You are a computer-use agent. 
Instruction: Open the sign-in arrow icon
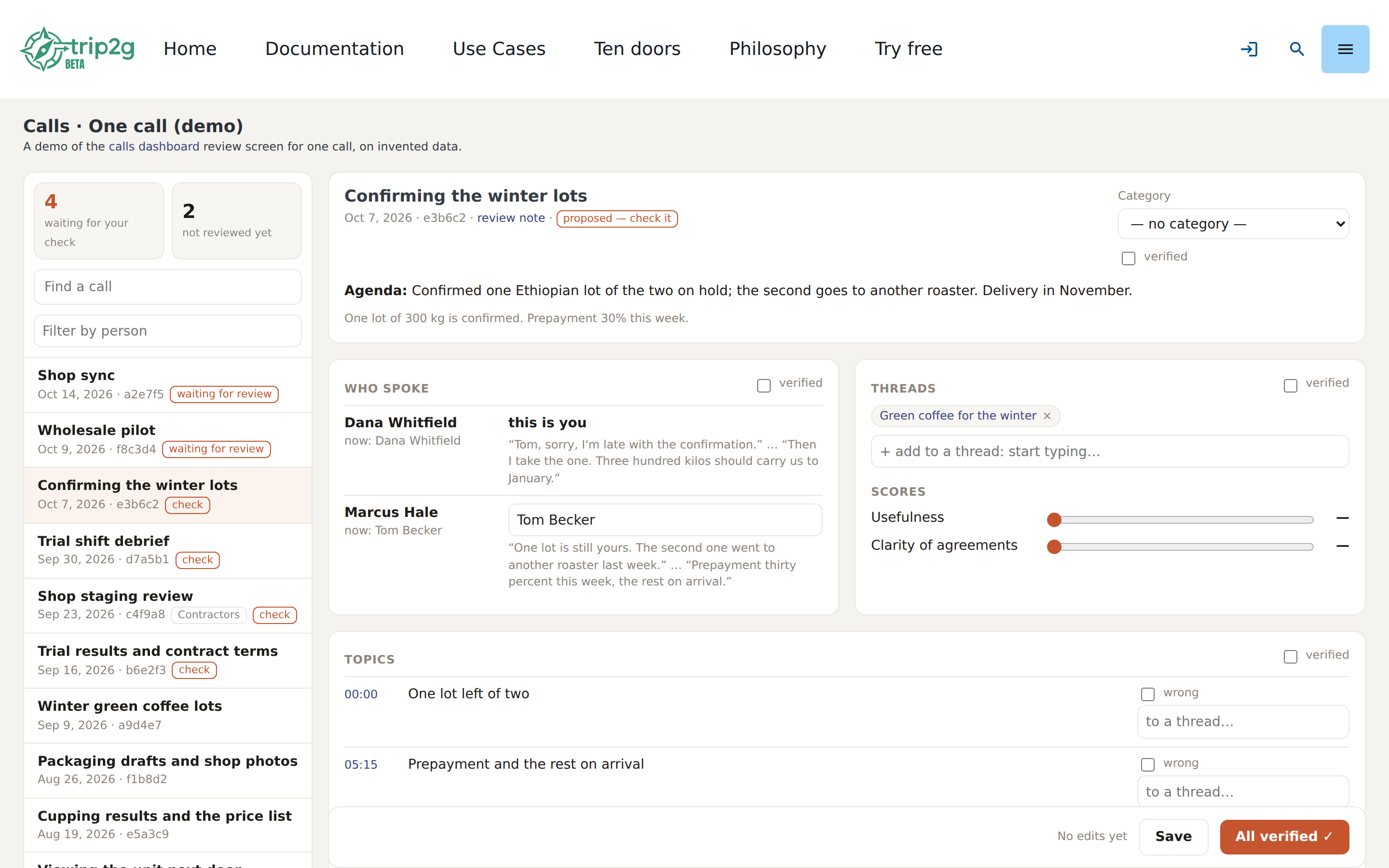(1249, 49)
